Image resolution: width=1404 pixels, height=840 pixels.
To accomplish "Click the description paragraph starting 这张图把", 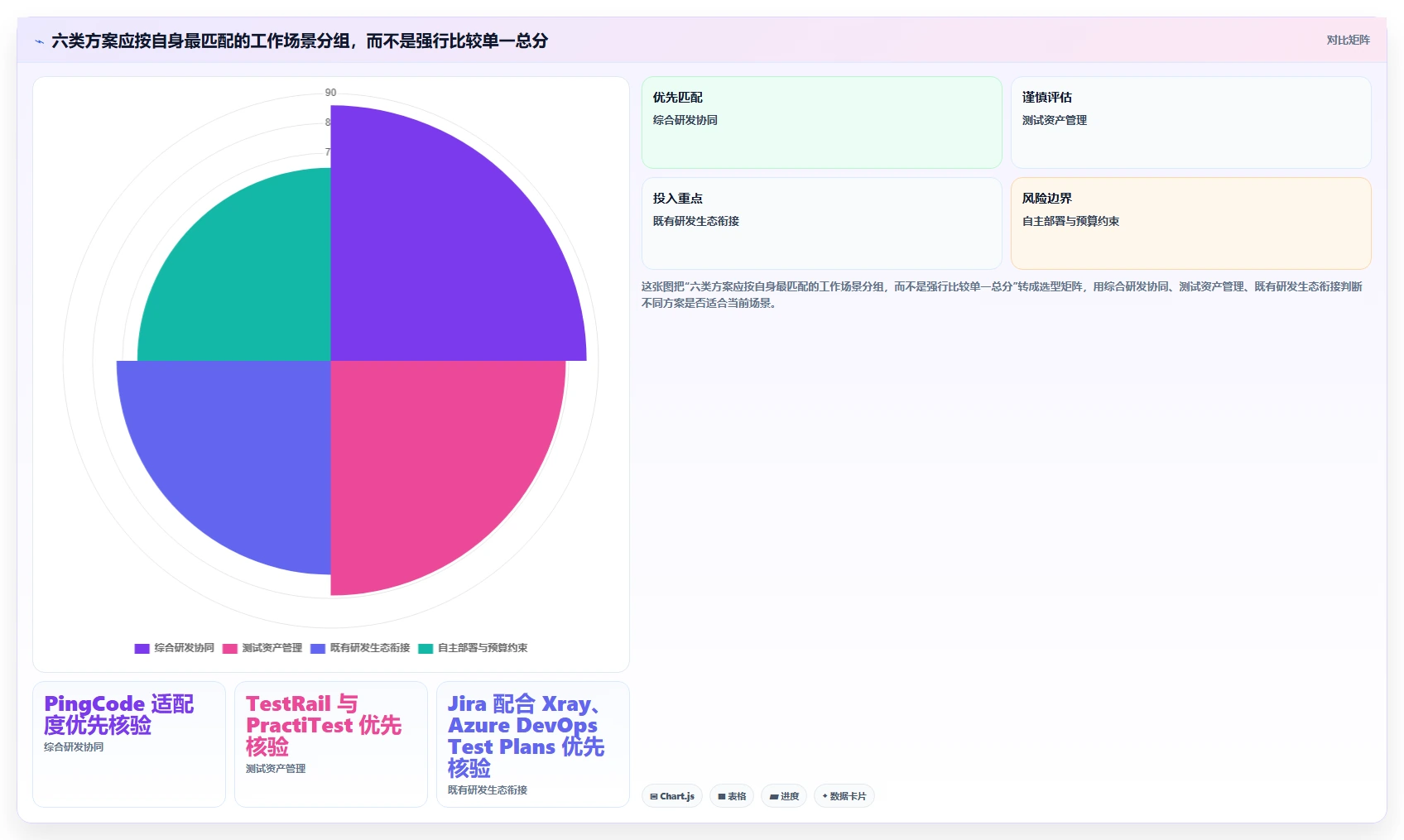I will point(1002,295).
